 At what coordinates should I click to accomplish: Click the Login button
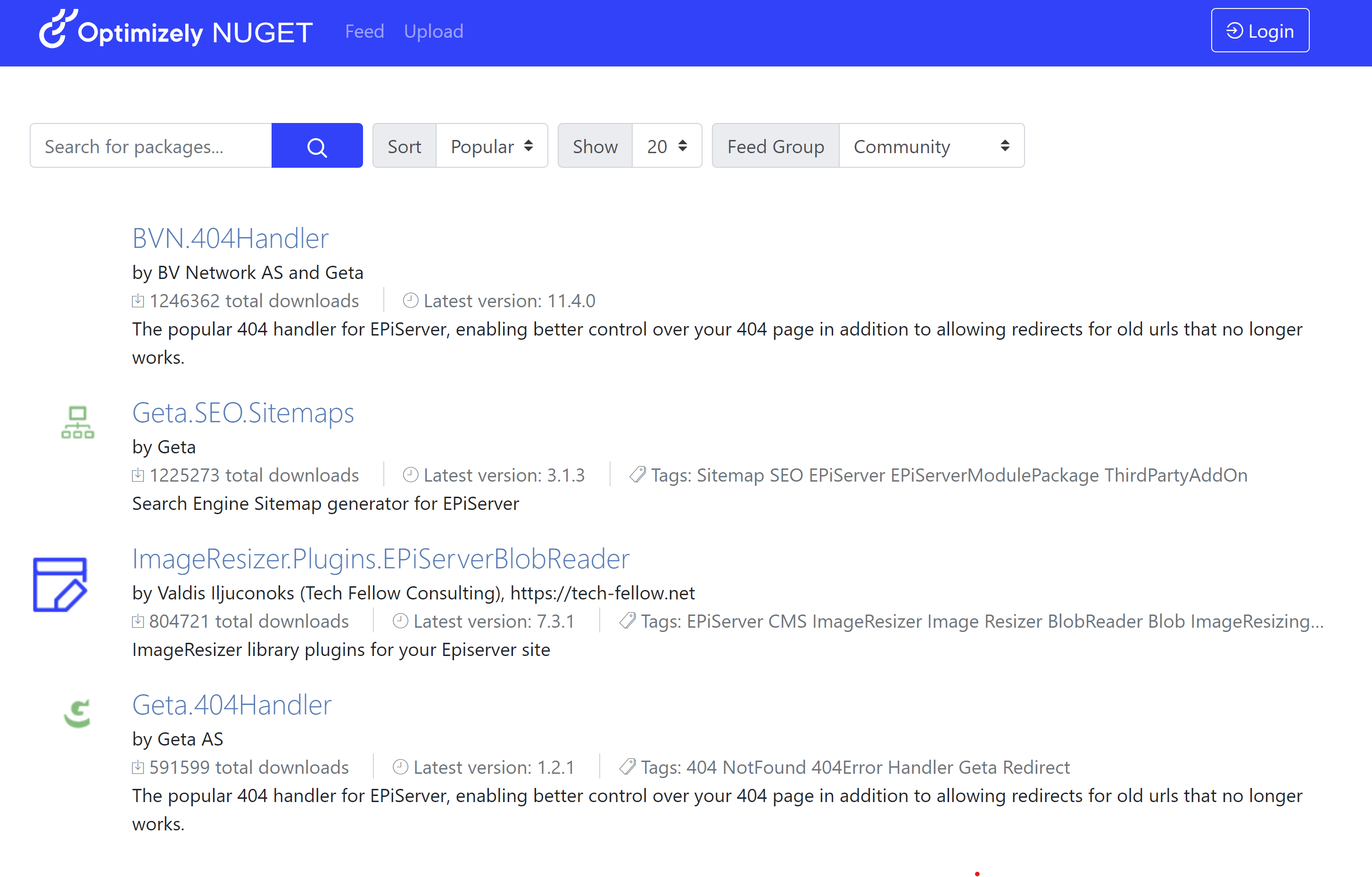[1259, 31]
